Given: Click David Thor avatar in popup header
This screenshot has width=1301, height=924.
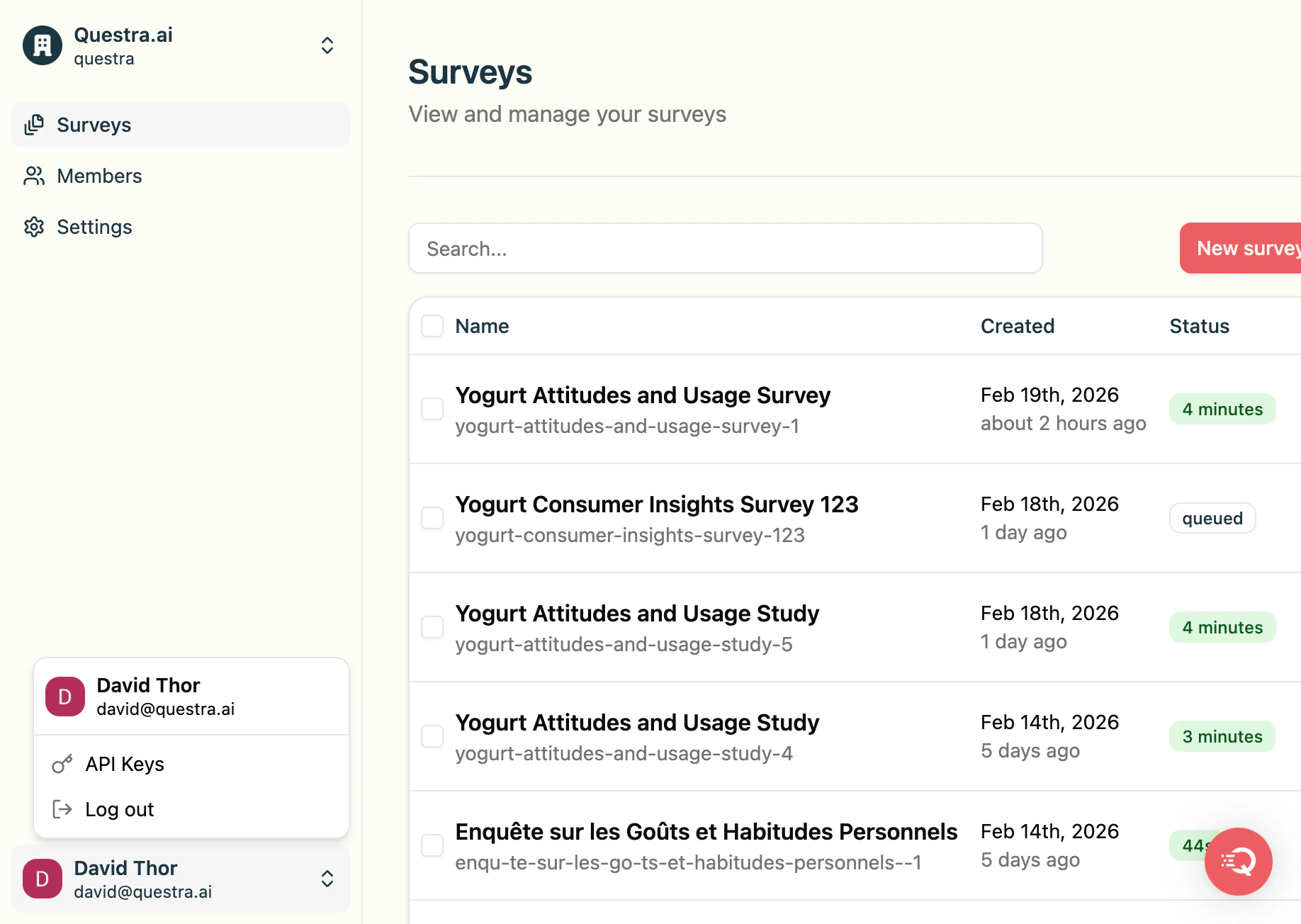Looking at the screenshot, I should (x=65, y=697).
